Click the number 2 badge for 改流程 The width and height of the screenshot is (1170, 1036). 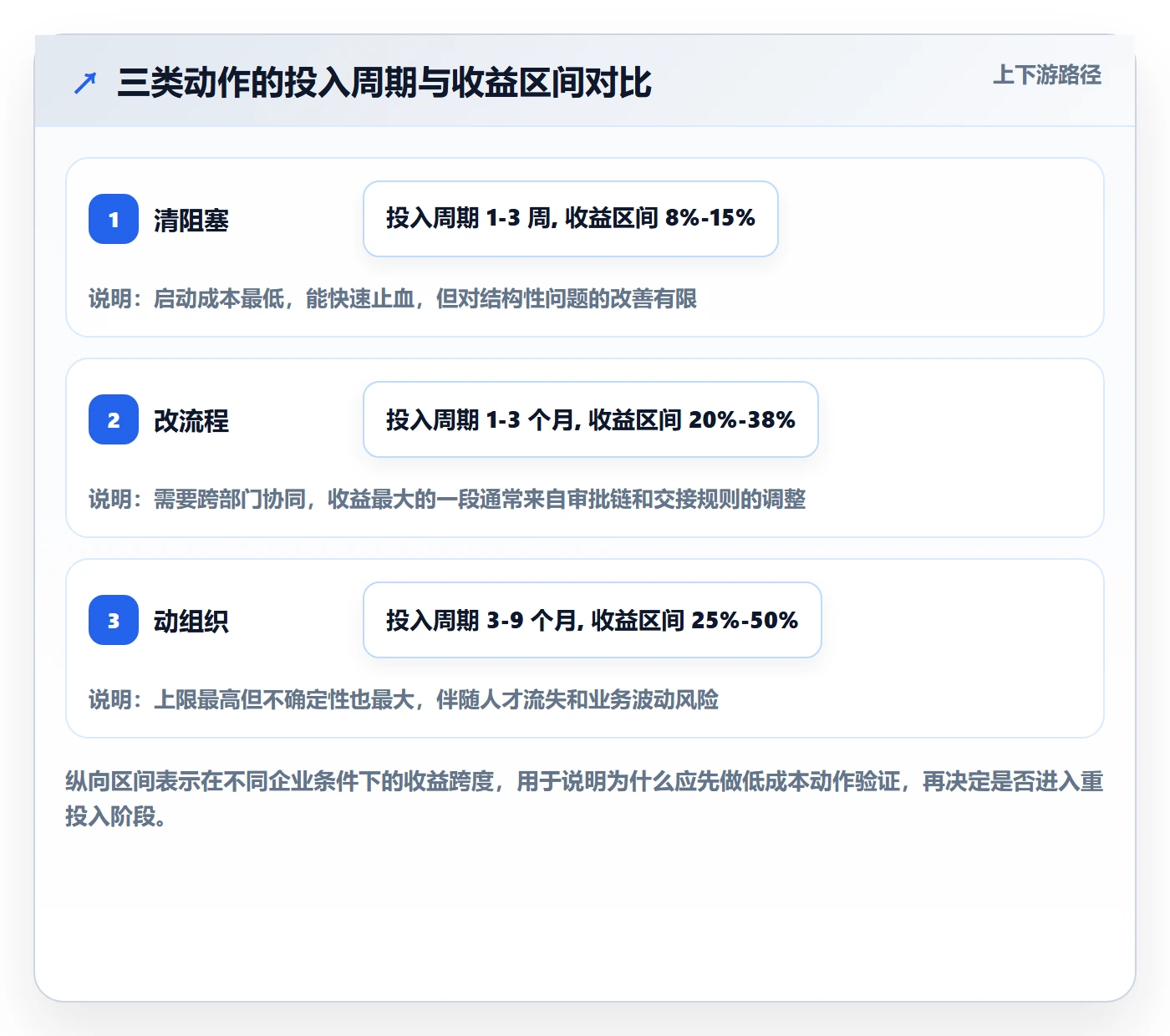(x=114, y=419)
